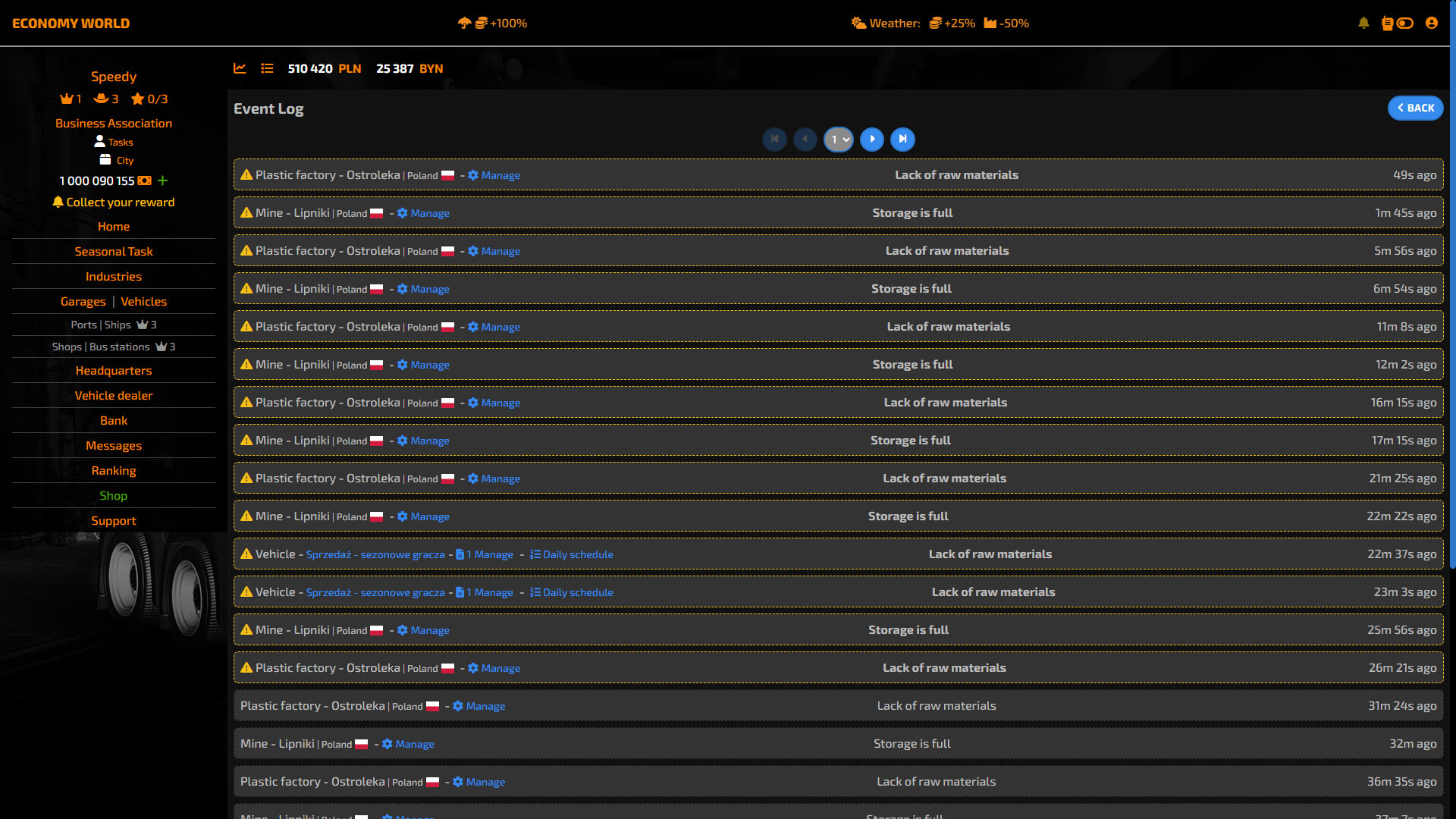Click the BACK button

click(x=1415, y=108)
